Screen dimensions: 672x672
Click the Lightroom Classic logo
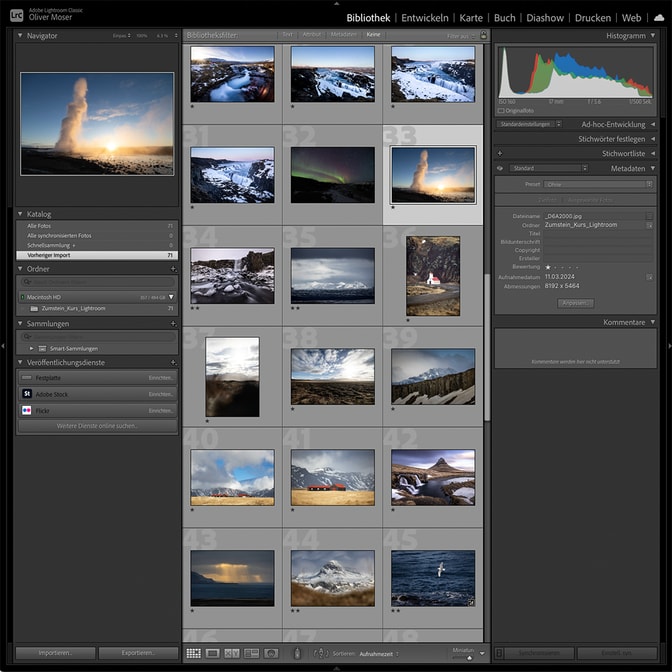coord(16,15)
